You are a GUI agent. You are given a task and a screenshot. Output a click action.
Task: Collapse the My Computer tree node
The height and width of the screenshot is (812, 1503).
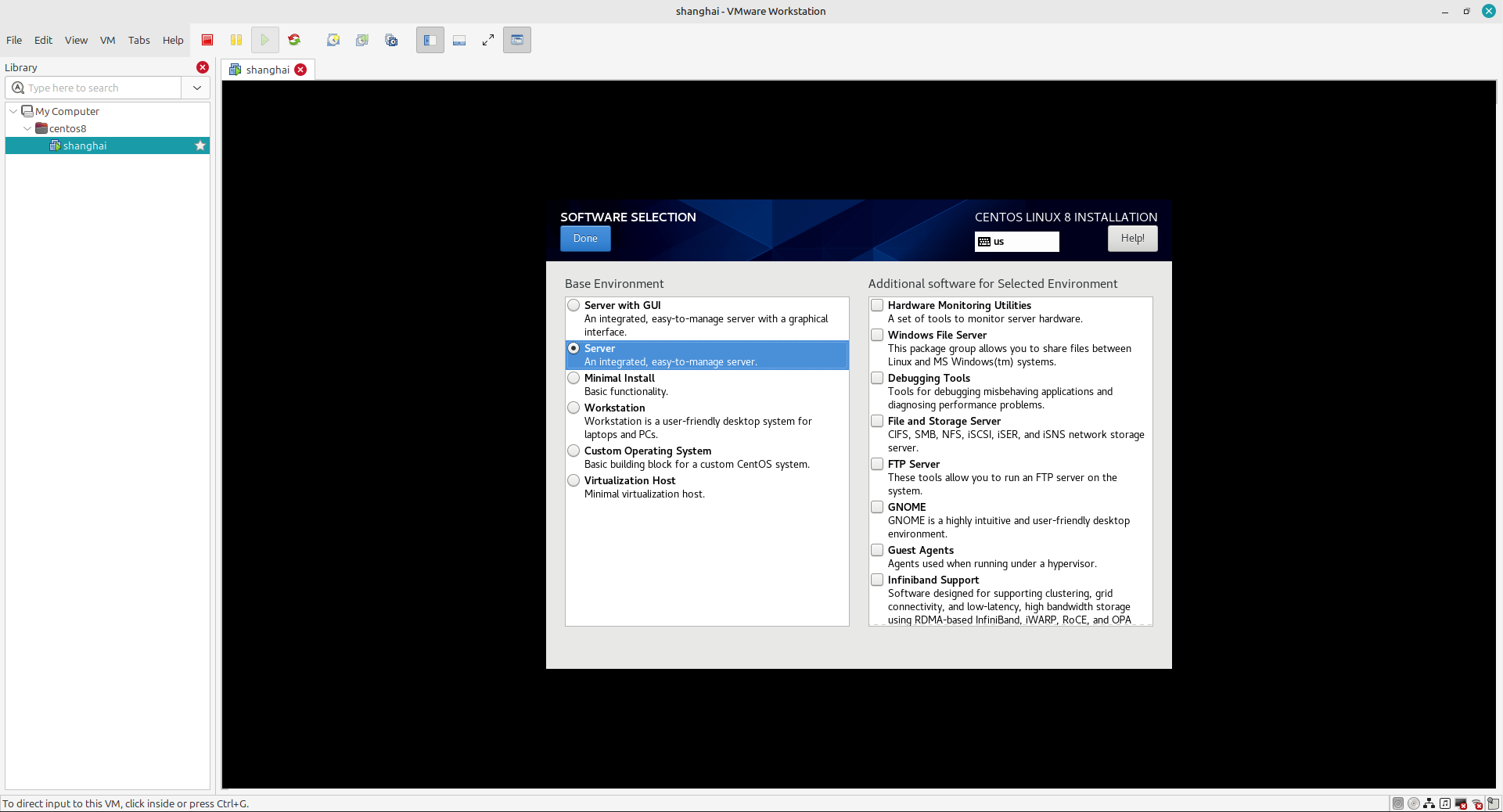click(13, 111)
